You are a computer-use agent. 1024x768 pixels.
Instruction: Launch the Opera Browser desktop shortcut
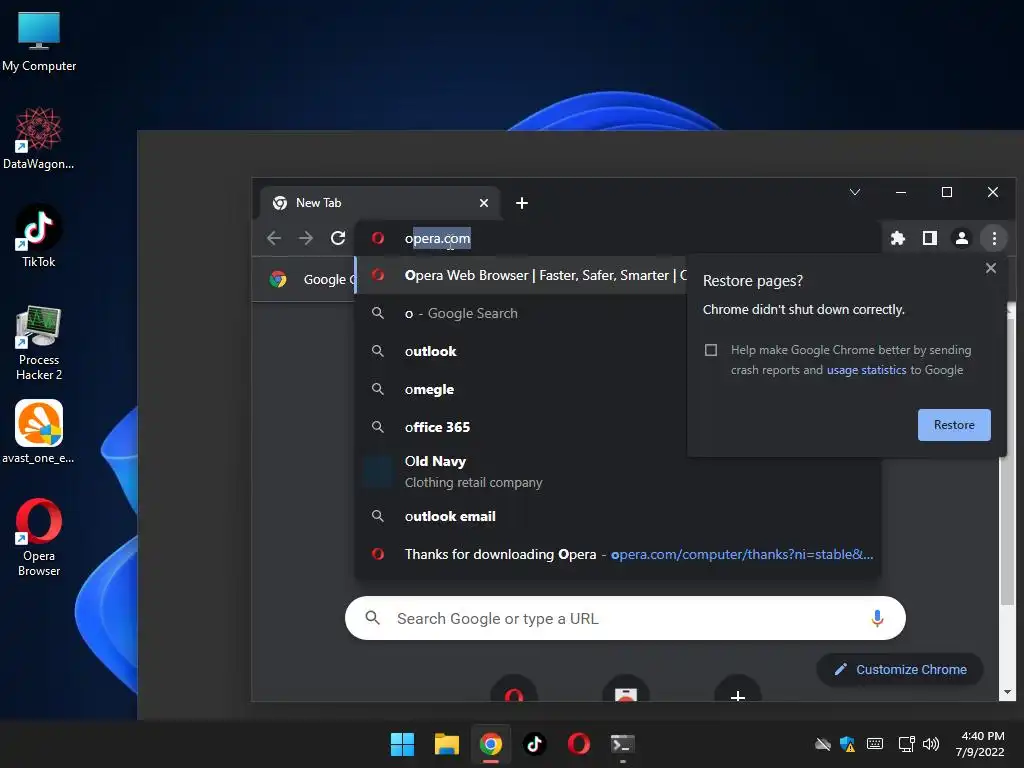tap(39, 537)
